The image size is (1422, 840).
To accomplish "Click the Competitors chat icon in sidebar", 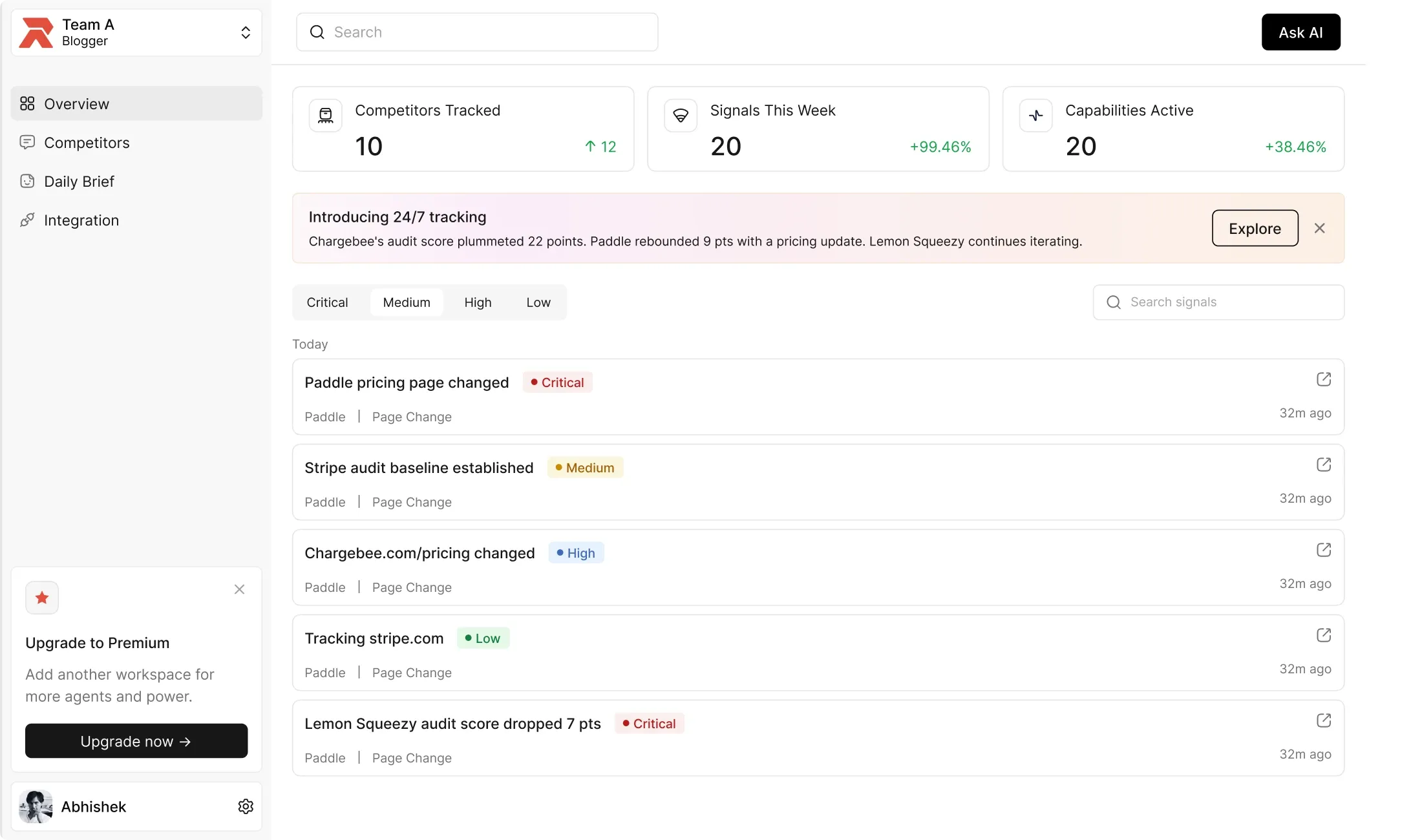I will (27, 142).
